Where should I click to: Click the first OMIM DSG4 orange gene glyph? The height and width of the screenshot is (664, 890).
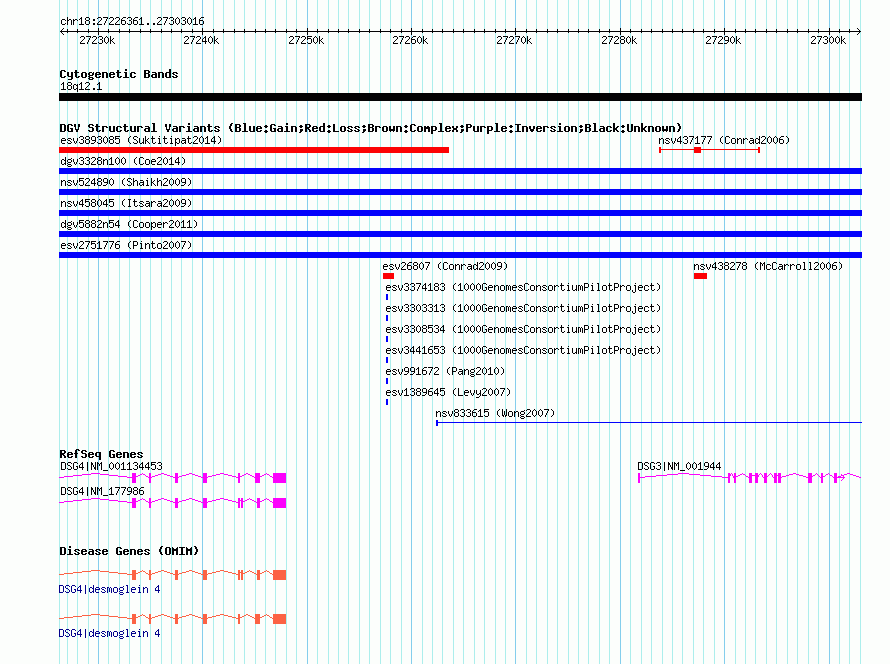[x=173, y=575]
